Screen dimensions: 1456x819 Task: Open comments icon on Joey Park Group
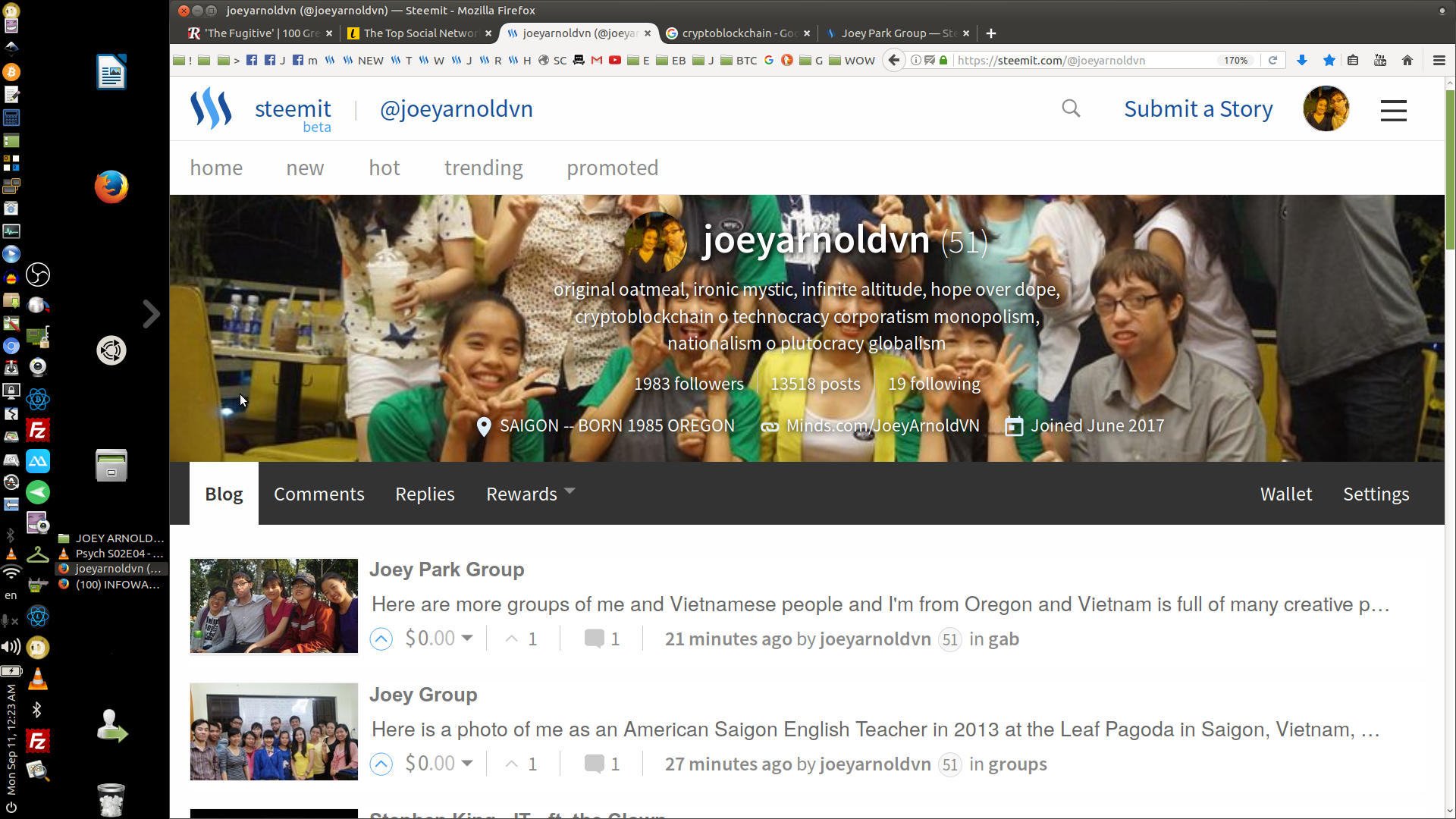tap(595, 639)
